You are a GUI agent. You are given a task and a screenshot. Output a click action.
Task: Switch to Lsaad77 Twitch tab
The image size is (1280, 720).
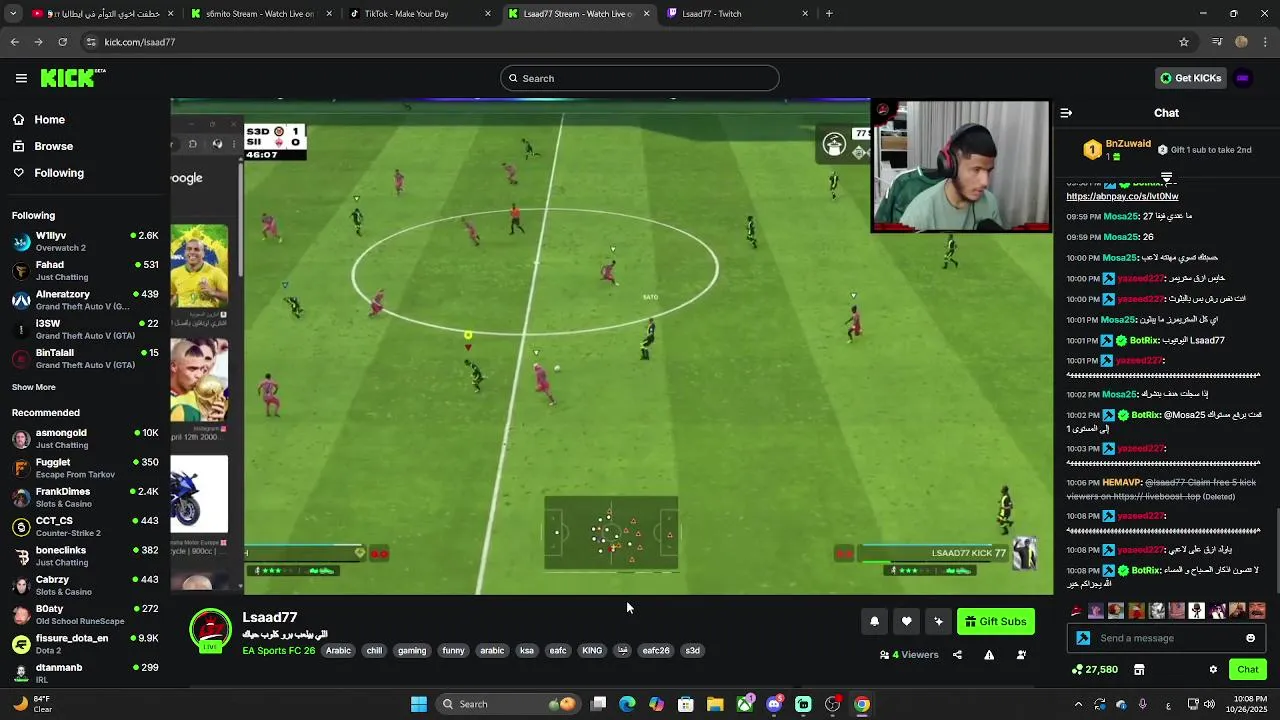[x=738, y=14]
